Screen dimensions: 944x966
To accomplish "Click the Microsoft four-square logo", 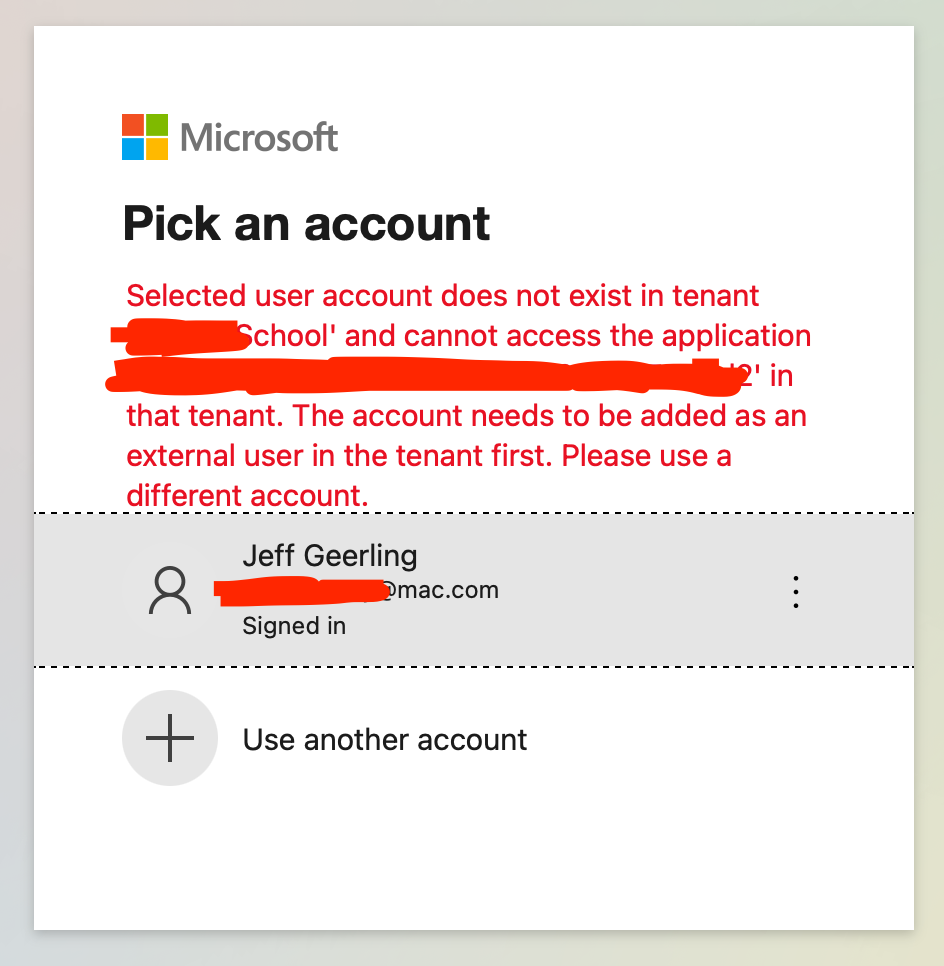I will coord(145,137).
